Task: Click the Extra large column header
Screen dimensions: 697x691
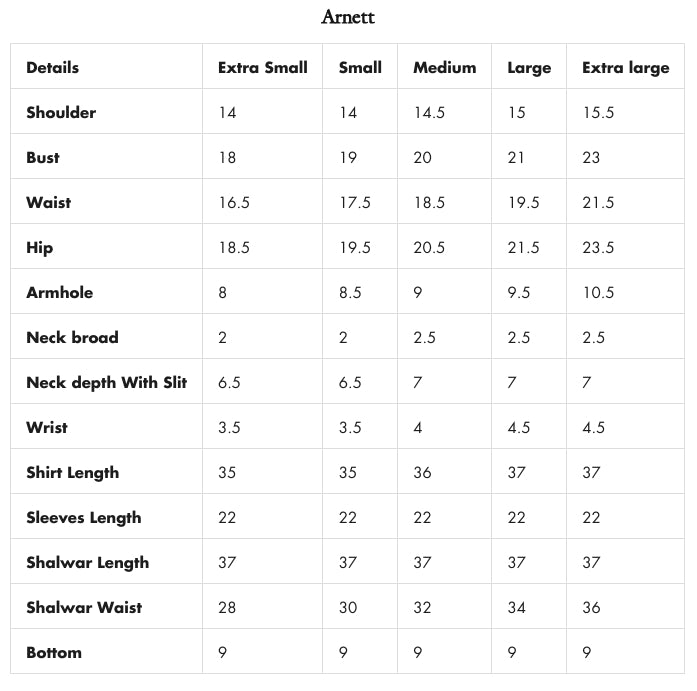Action: click(625, 68)
